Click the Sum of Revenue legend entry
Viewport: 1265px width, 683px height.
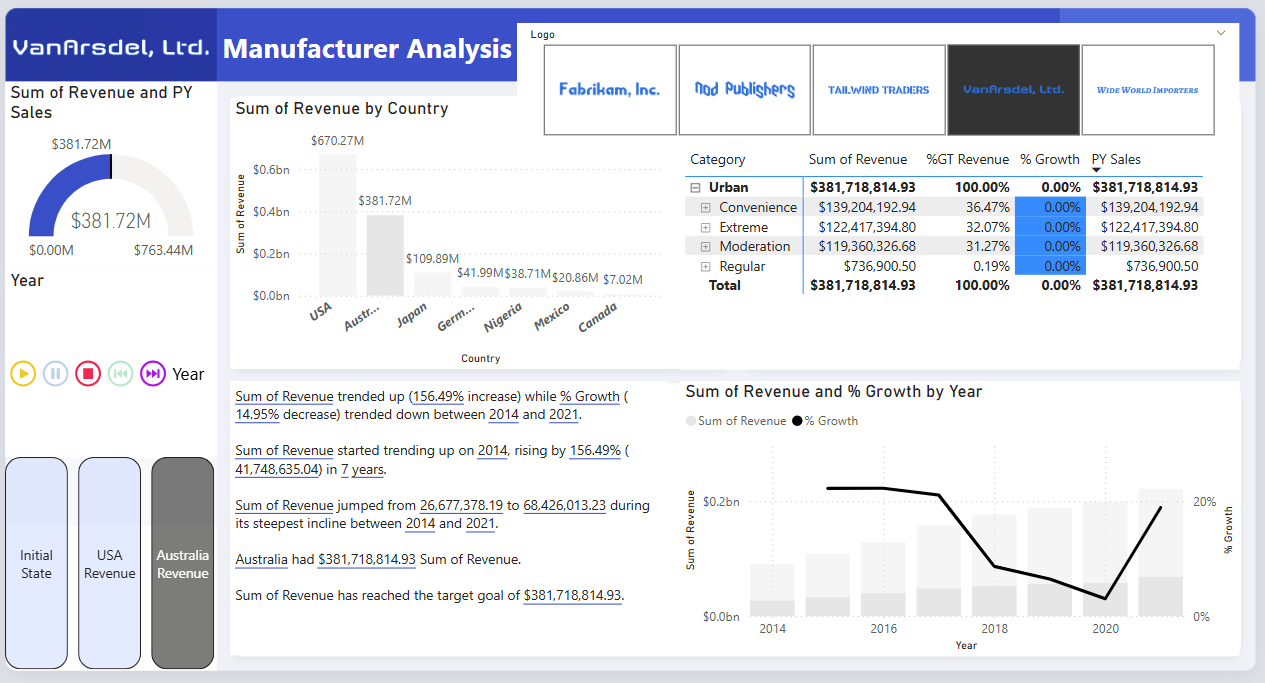coord(736,421)
